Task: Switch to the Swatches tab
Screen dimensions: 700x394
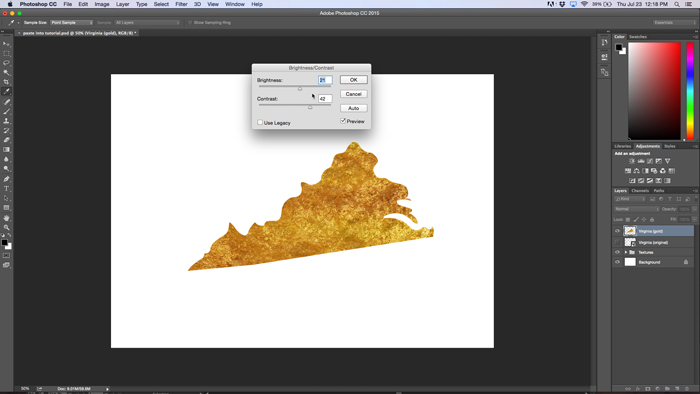Action: pyautogui.click(x=638, y=37)
